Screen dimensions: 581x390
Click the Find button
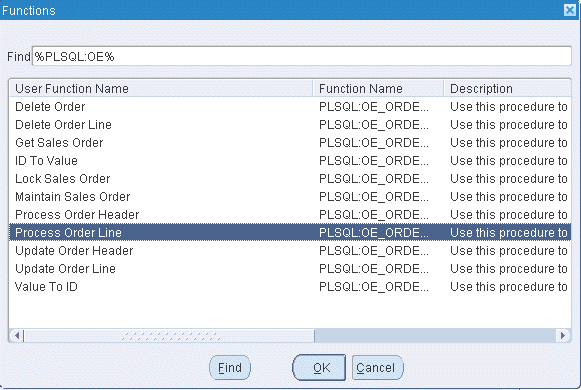[230, 367]
